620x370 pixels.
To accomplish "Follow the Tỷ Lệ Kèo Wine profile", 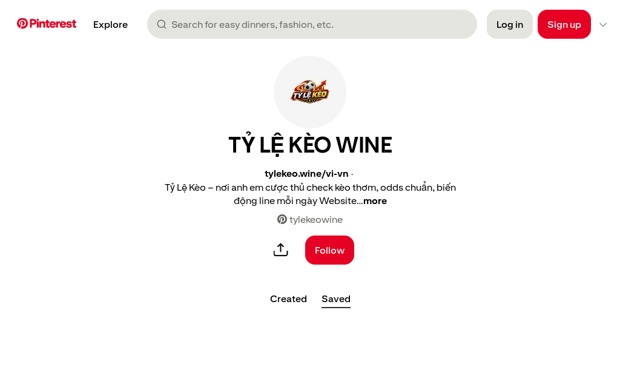I will (x=329, y=250).
